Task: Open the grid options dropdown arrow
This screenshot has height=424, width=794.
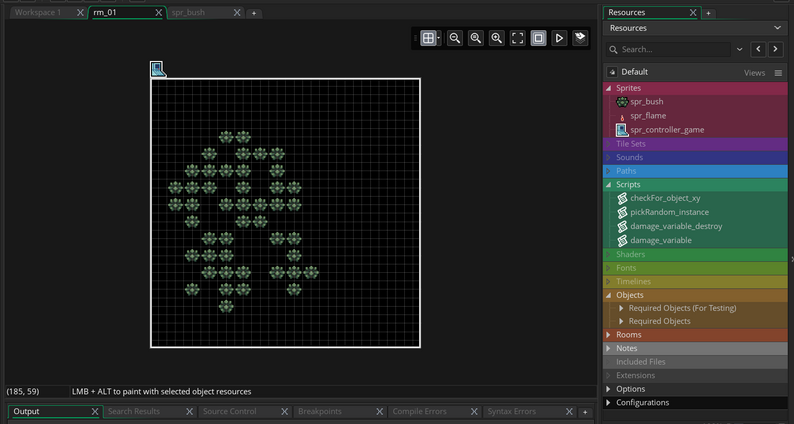Action: click(x=438, y=39)
